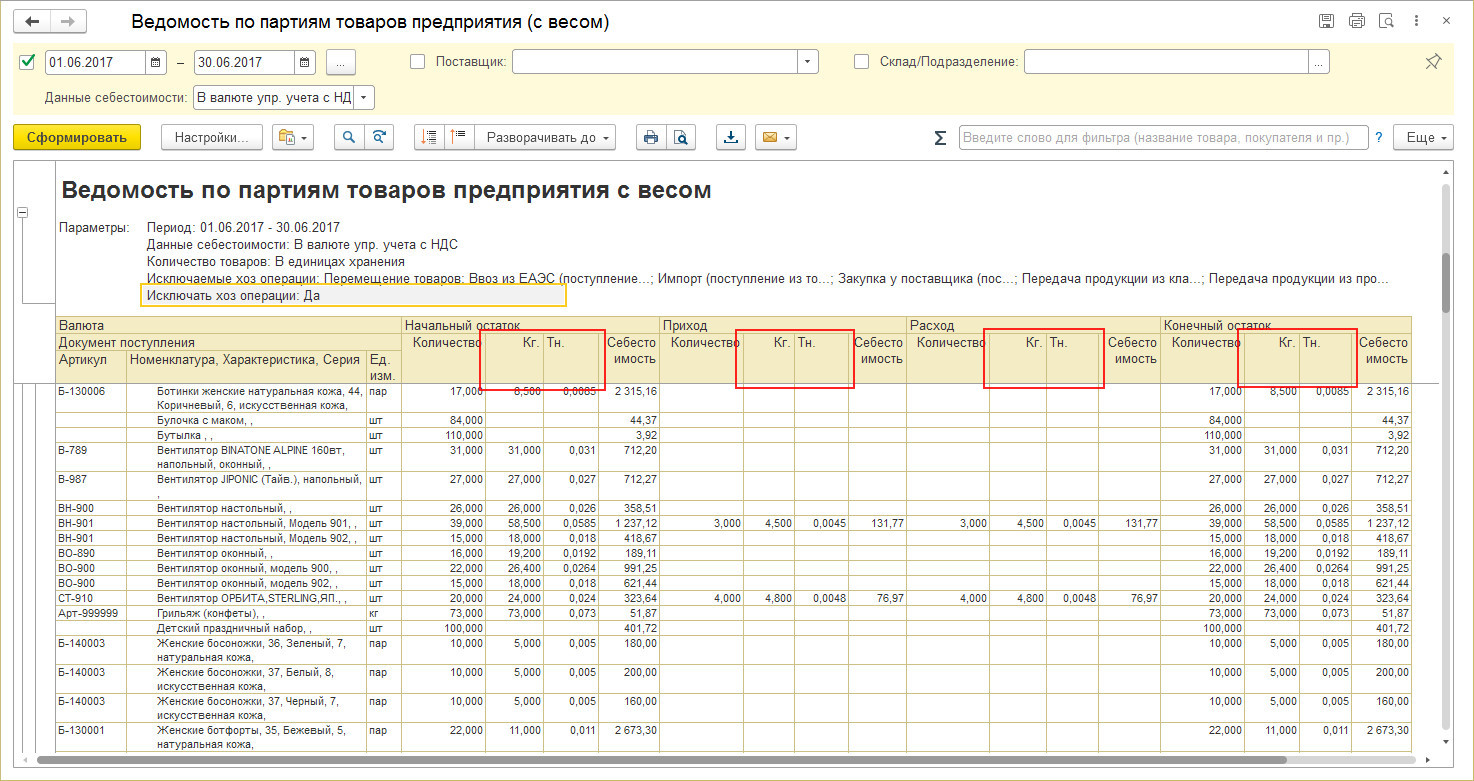Click the vertical scrollbar thumb

pyautogui.click(x=1447, y=284)
